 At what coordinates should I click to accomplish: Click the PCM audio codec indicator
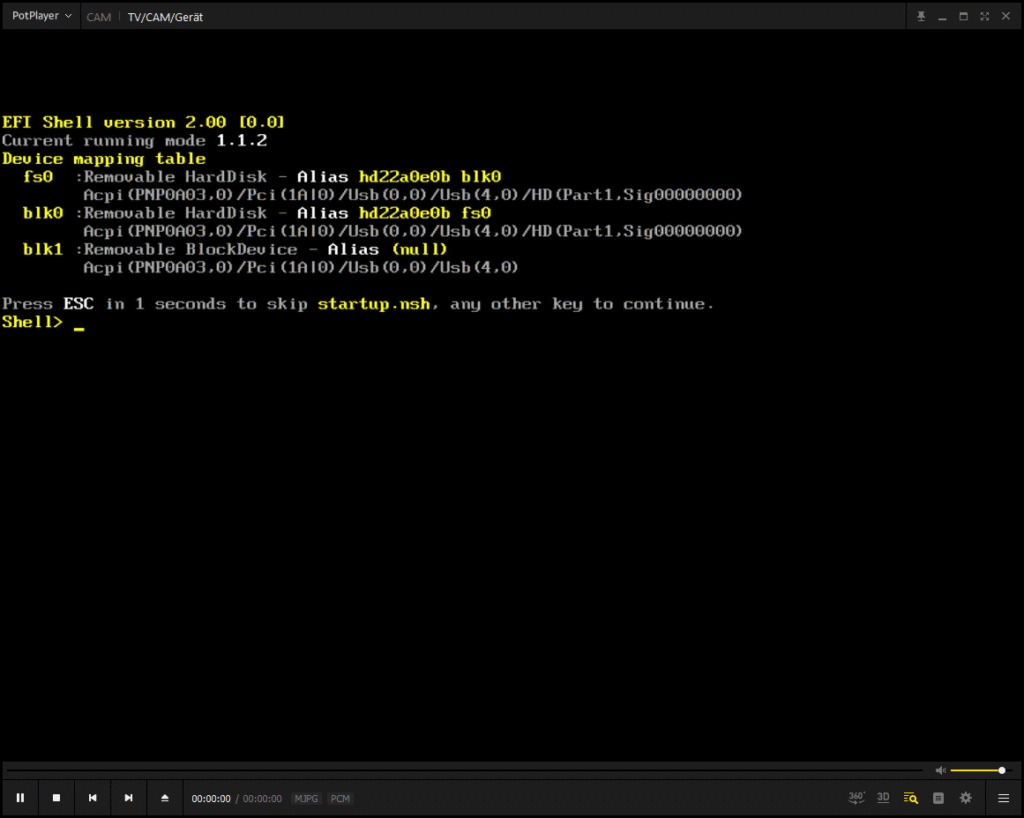[x=340, y=799]
